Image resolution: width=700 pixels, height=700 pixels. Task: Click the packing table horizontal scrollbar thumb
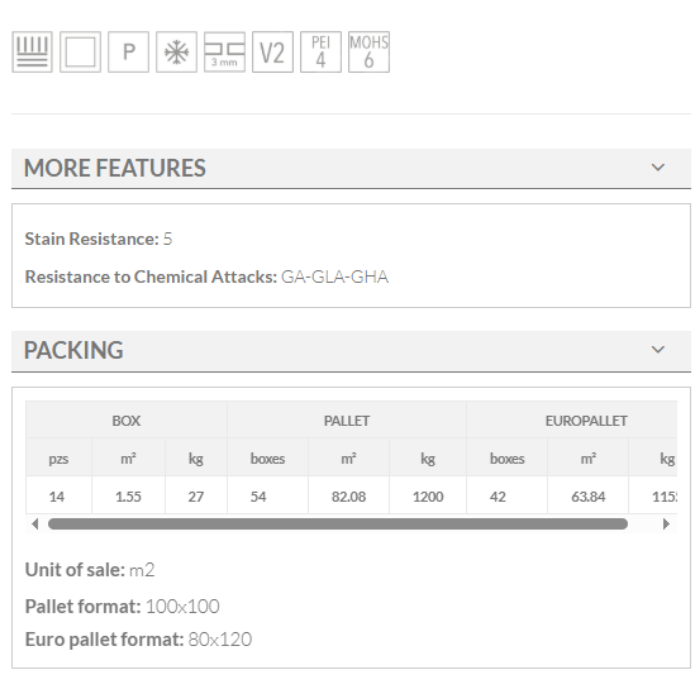[337, 523]
